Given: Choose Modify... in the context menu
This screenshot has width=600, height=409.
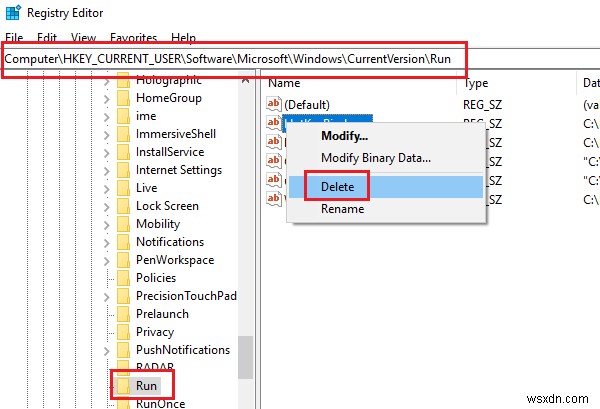Looking at the screenshot, I should 344,136.
